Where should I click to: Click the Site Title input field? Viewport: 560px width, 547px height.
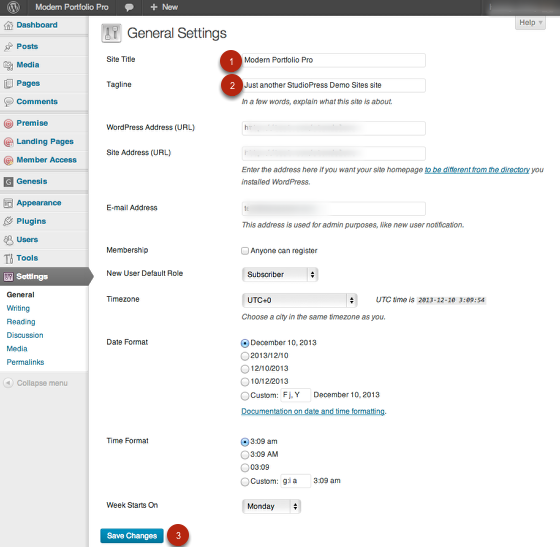(x=334, y=60)
